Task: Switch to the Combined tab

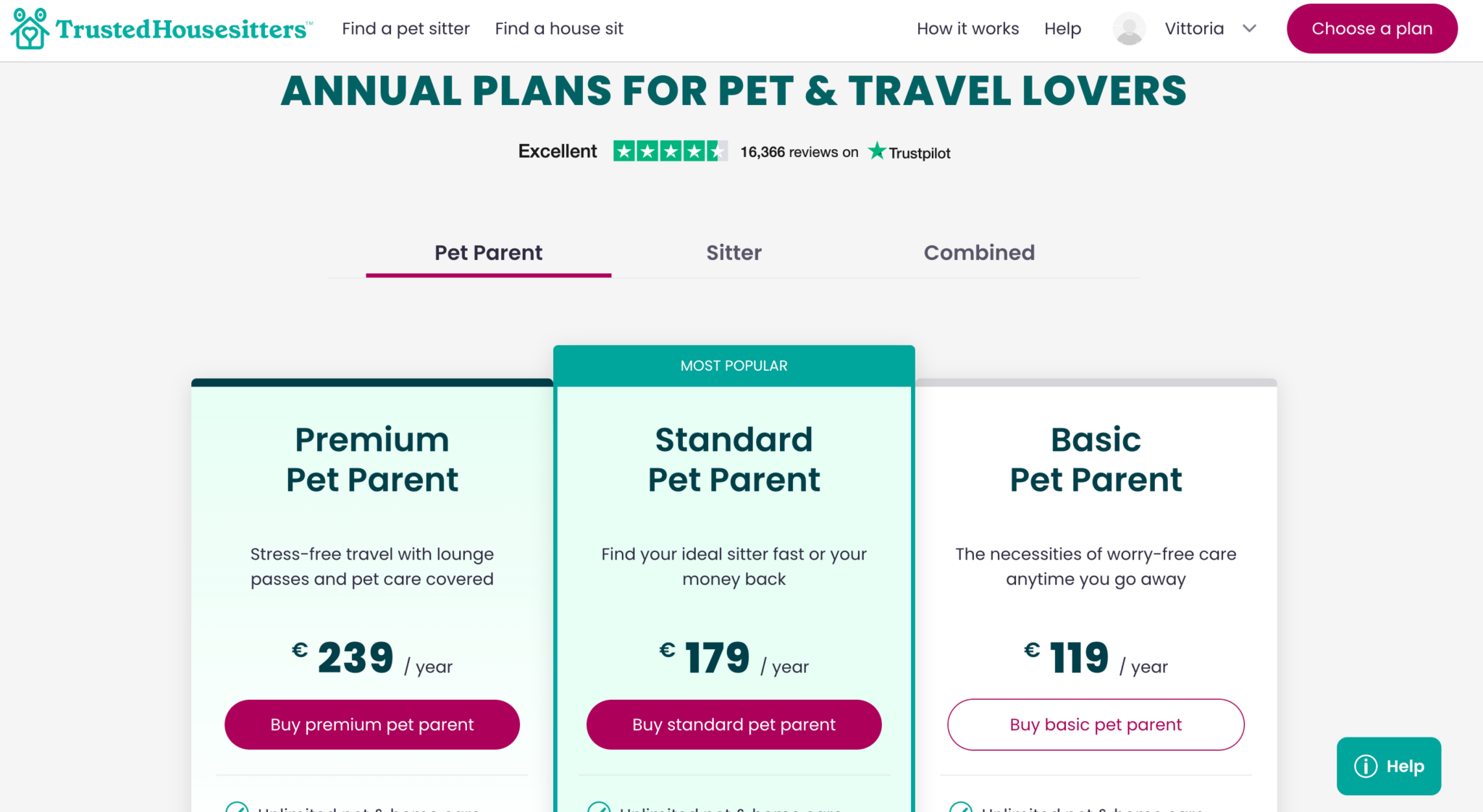Action: click(979, 253)
